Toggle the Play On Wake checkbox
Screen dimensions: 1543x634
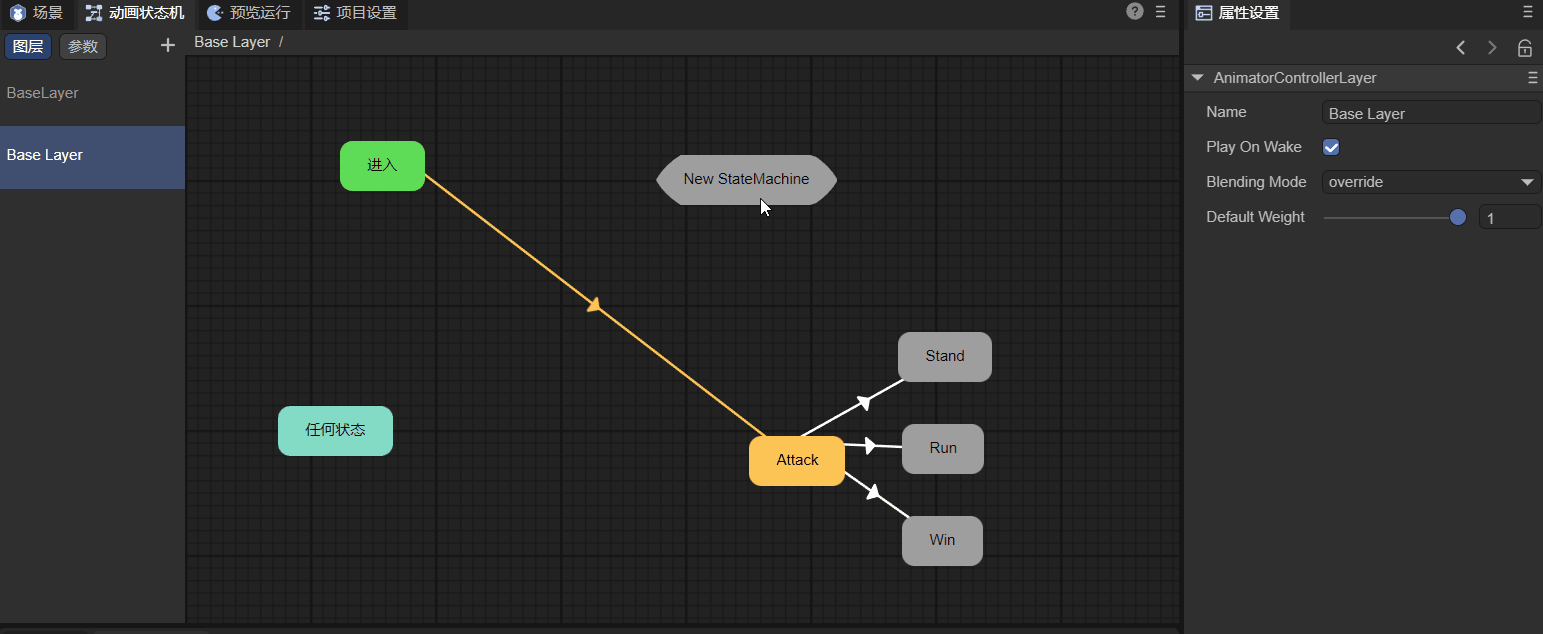coord(1331,147)
